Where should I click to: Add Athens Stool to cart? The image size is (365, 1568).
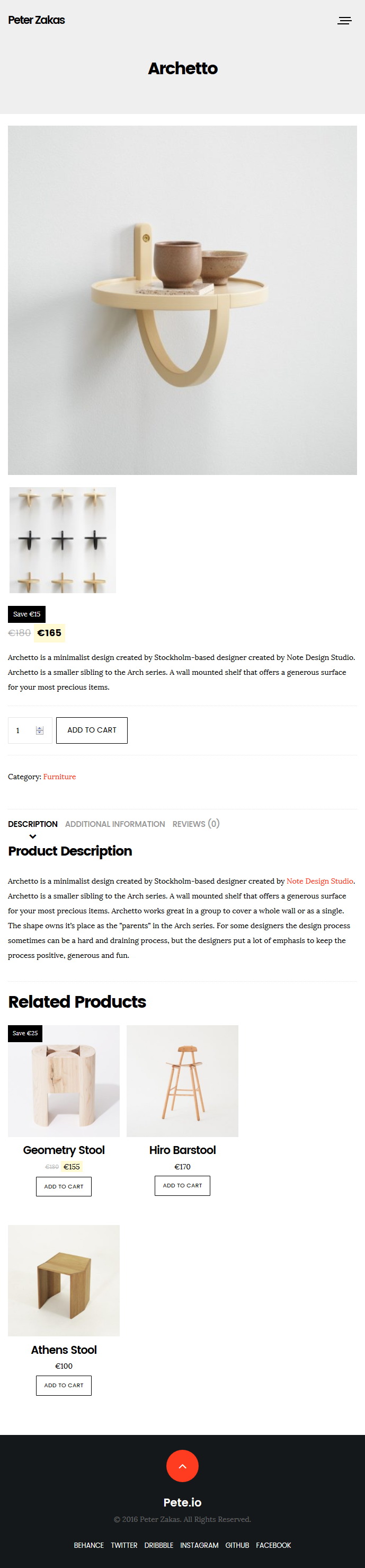point(64,1386)
